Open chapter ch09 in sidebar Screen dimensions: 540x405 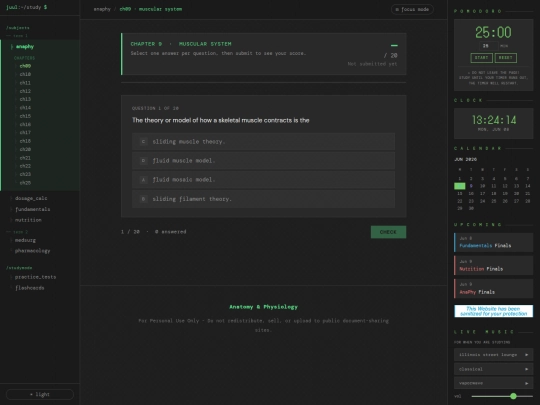25,66
